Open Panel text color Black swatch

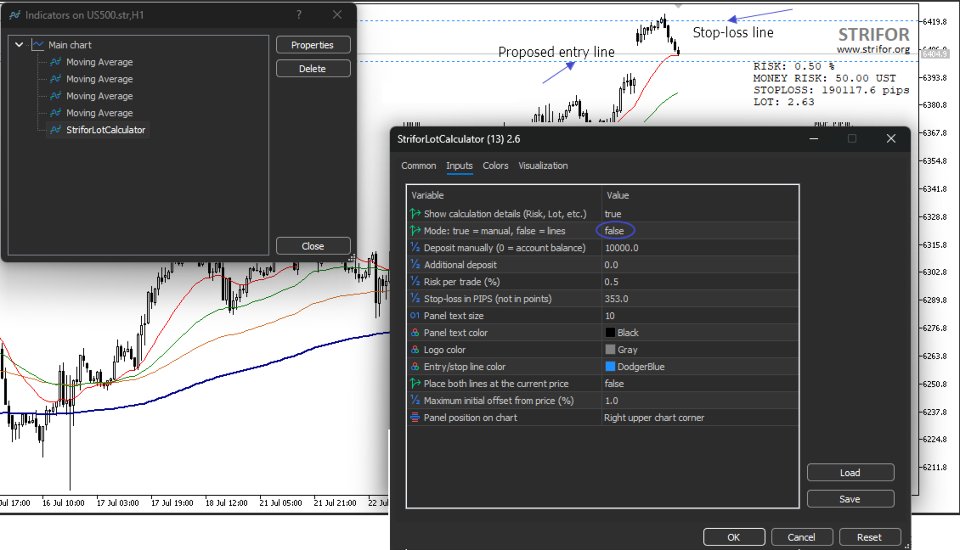click(x=610, y=333)
